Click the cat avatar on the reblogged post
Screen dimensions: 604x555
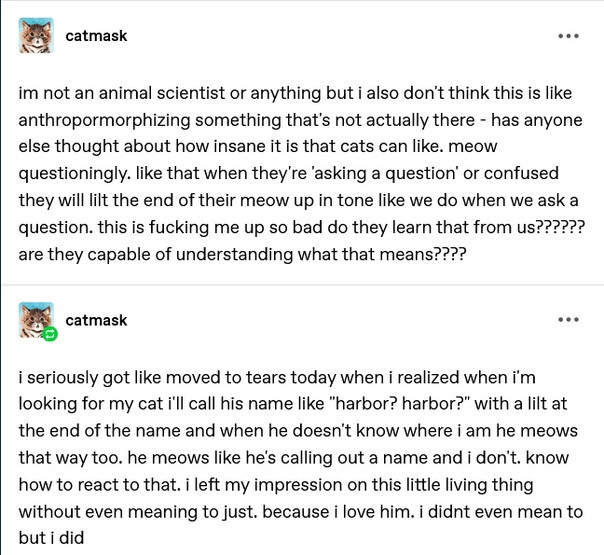coord(36,320)
